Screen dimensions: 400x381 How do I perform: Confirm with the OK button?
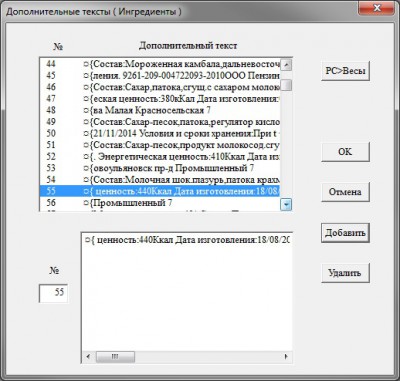tap(345, 152)
